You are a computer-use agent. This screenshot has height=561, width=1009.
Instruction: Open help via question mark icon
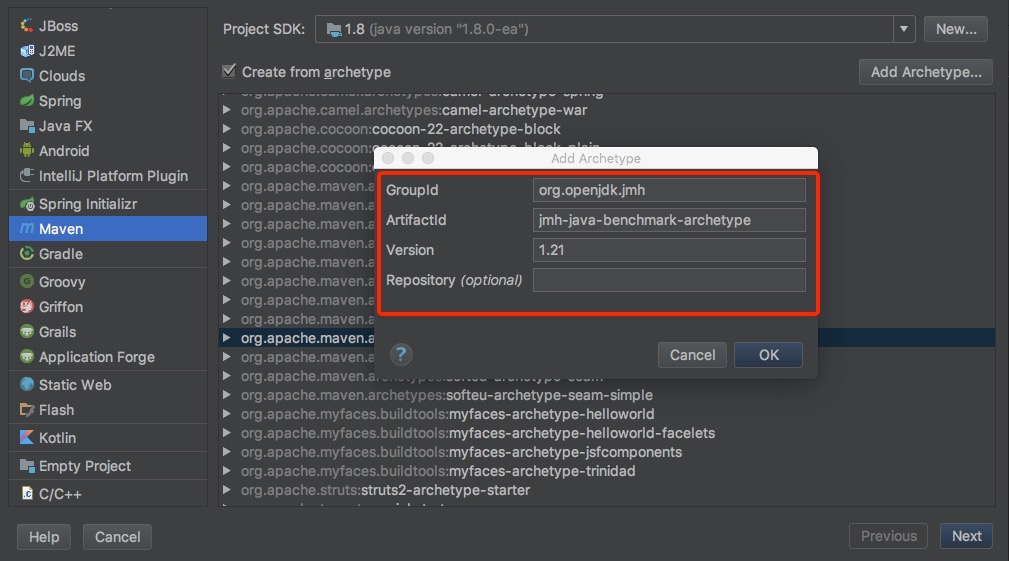tap(401, 354)
